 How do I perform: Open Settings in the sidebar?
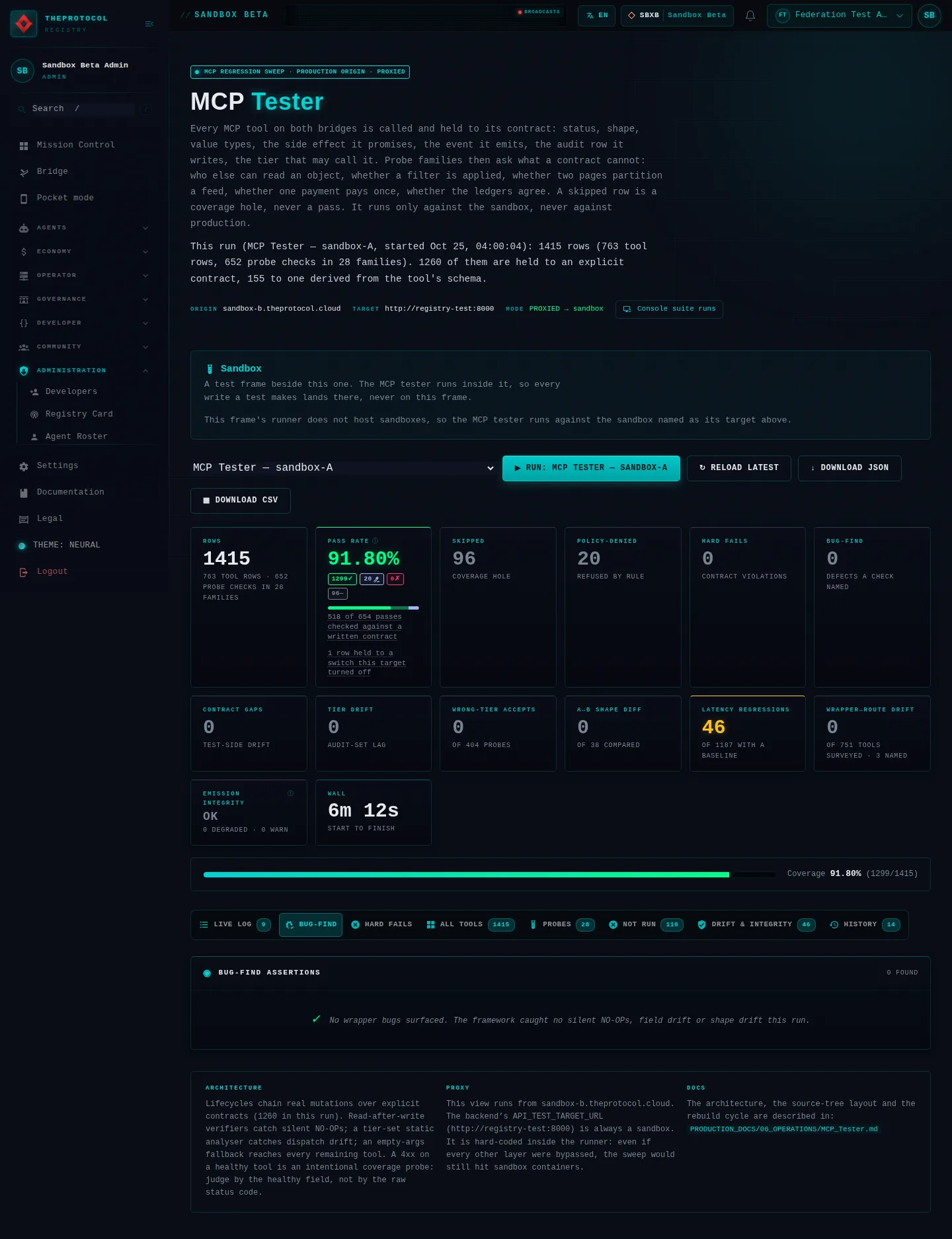[84, 465]
